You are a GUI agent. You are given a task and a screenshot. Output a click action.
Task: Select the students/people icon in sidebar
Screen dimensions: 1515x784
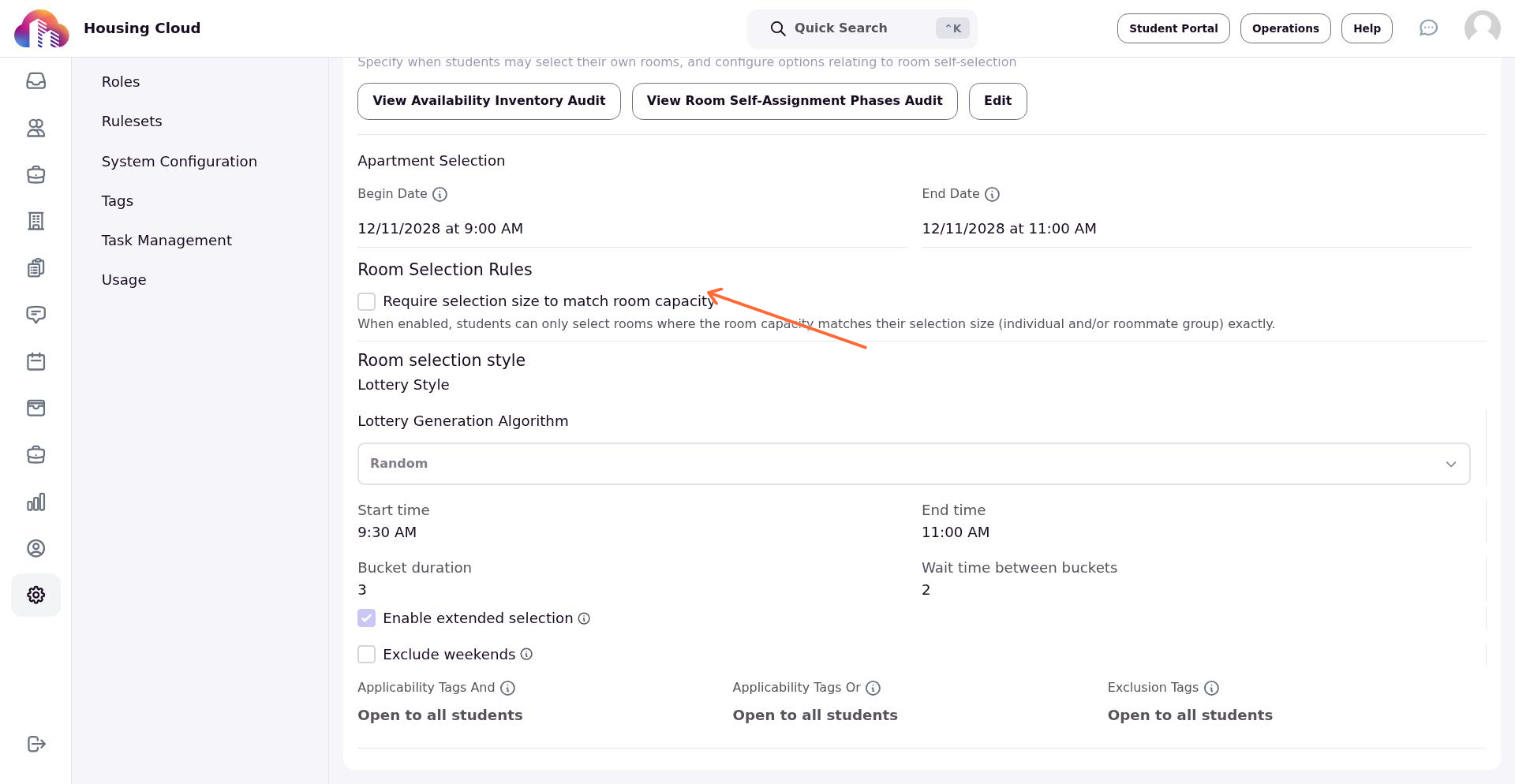click(36, 128)
